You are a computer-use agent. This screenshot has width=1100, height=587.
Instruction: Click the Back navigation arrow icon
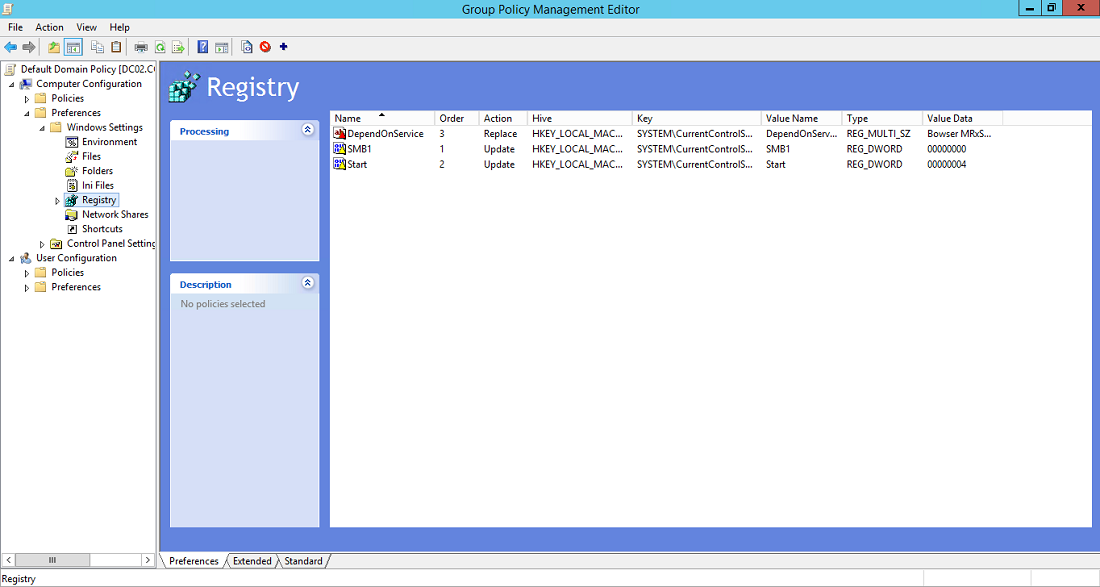[10, 46]
